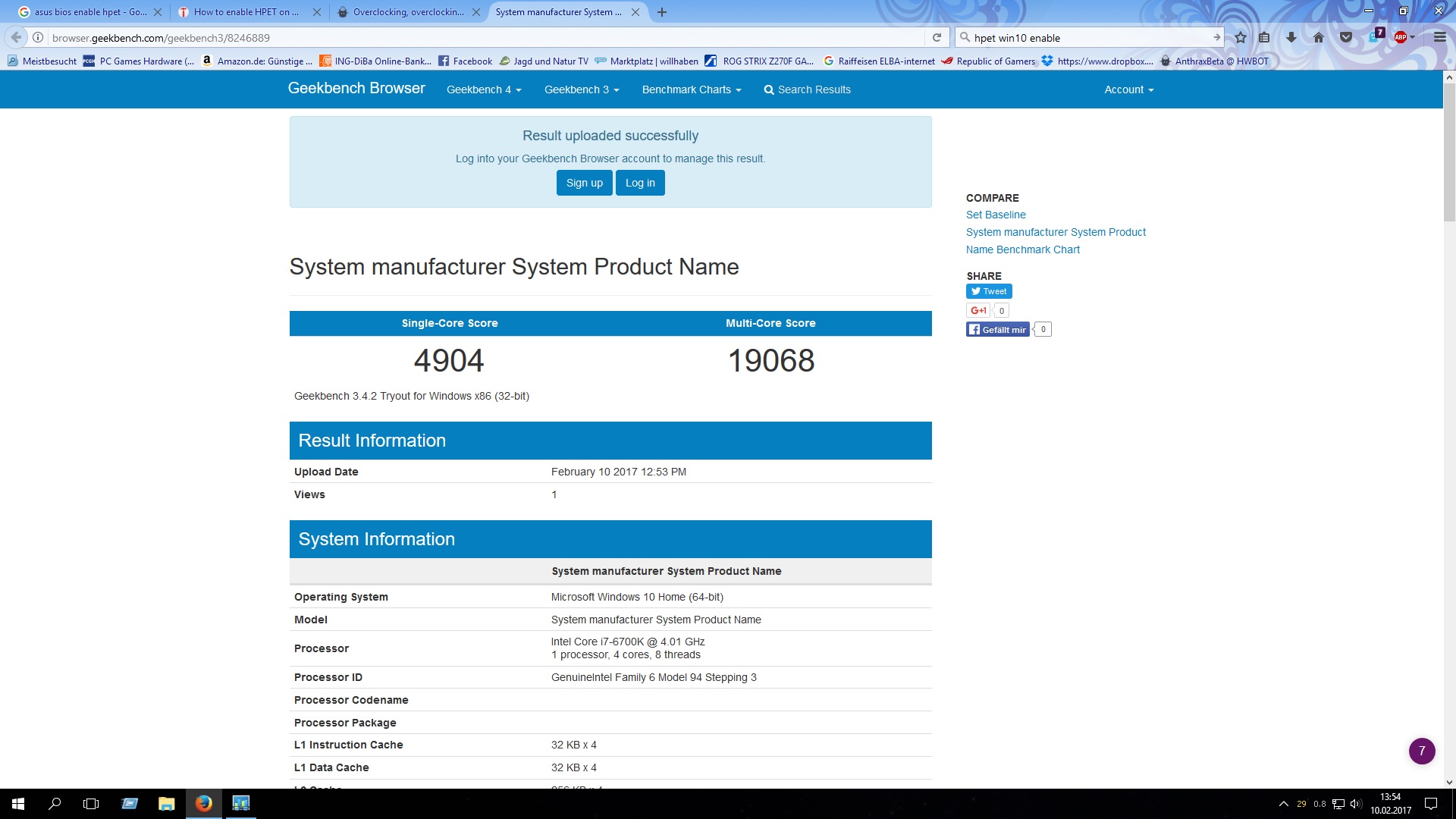Open the PC Games Hardware bookmark
Viewport: 1456px width, 819px height.
click(139, 61)
